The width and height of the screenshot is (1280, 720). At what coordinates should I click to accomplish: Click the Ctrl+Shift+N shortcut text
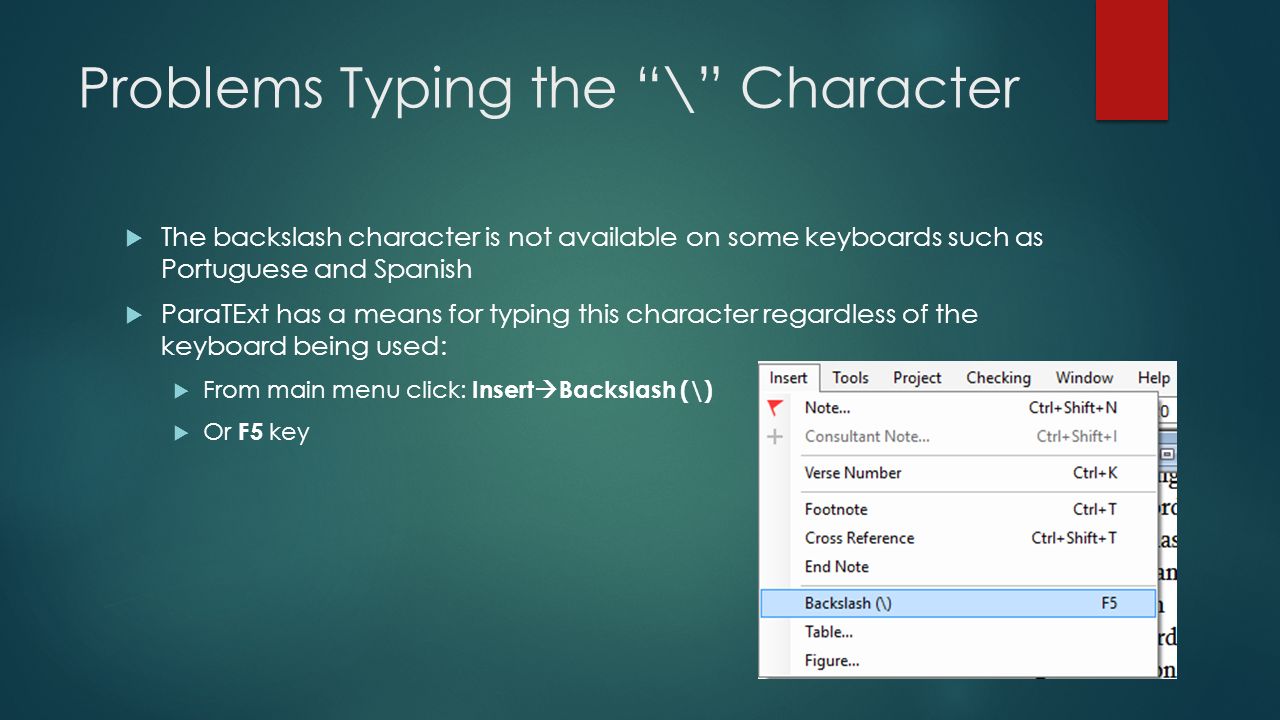pyautogui.click(x=1073, y=408)
